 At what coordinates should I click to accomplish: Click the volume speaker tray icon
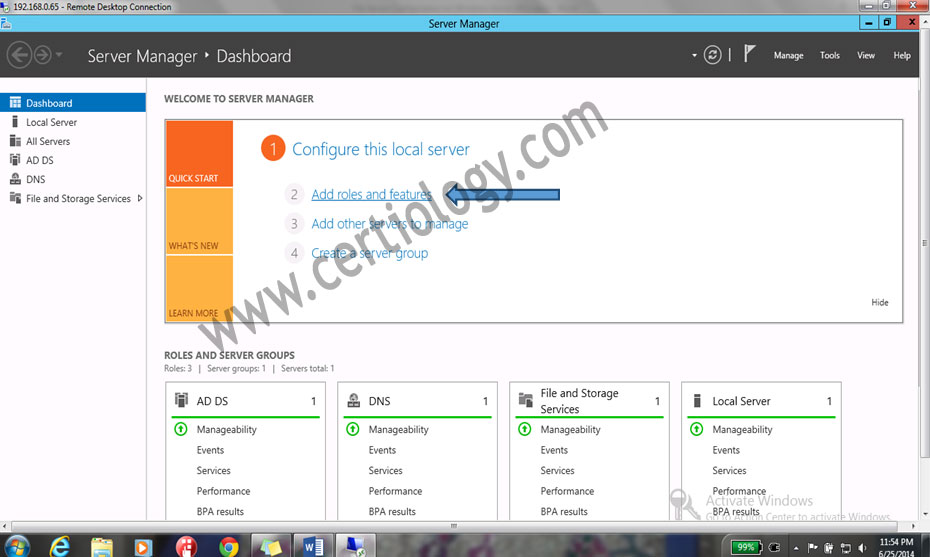(x=862, y=548)
